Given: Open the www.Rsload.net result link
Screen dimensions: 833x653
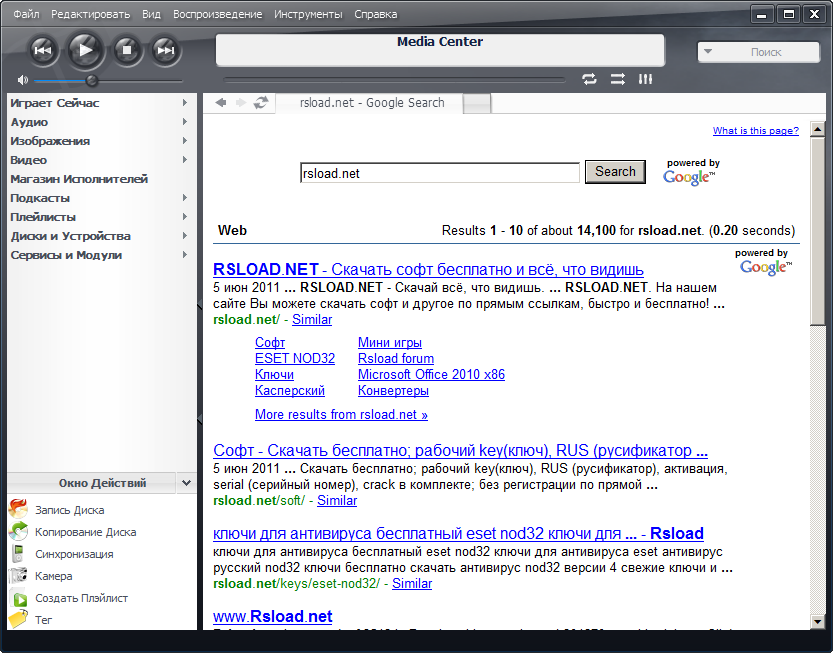Looking at the screenshot, I should click(273, 616).
